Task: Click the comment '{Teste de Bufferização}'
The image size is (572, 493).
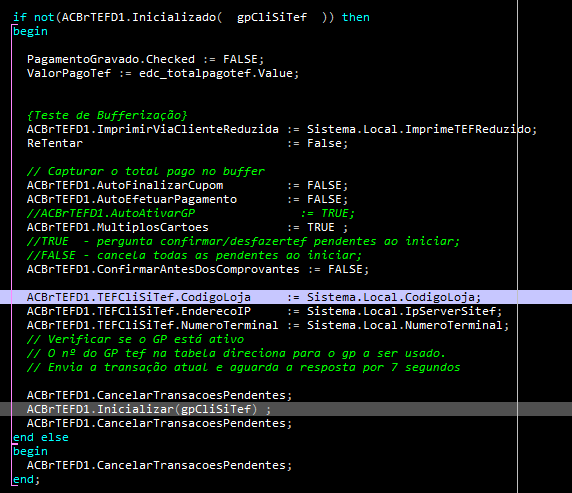Action: point(107,115)
